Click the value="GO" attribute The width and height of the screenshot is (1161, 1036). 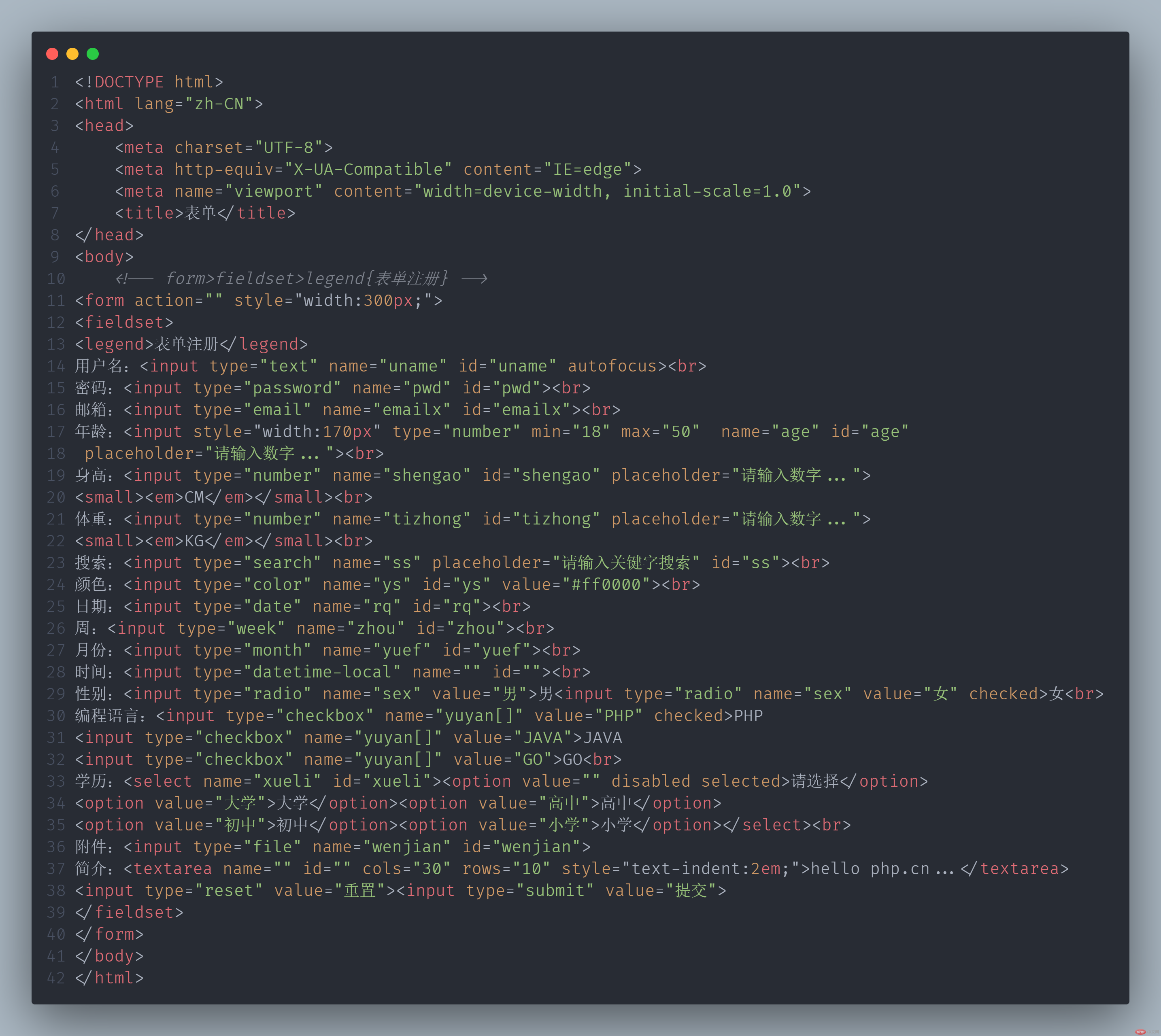tap(503, 759)
